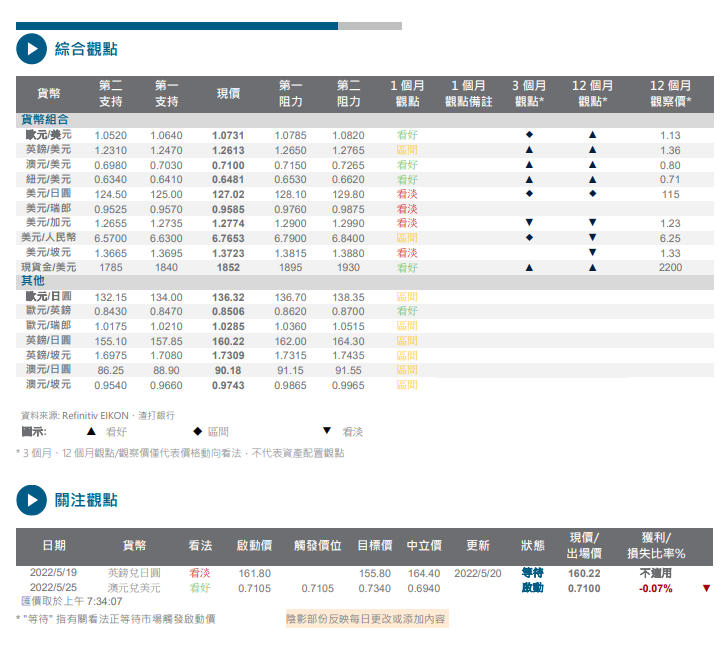Screen dimensions: 727x654
Task: Click the blue progress bar at top
Action: pos(177,26)
